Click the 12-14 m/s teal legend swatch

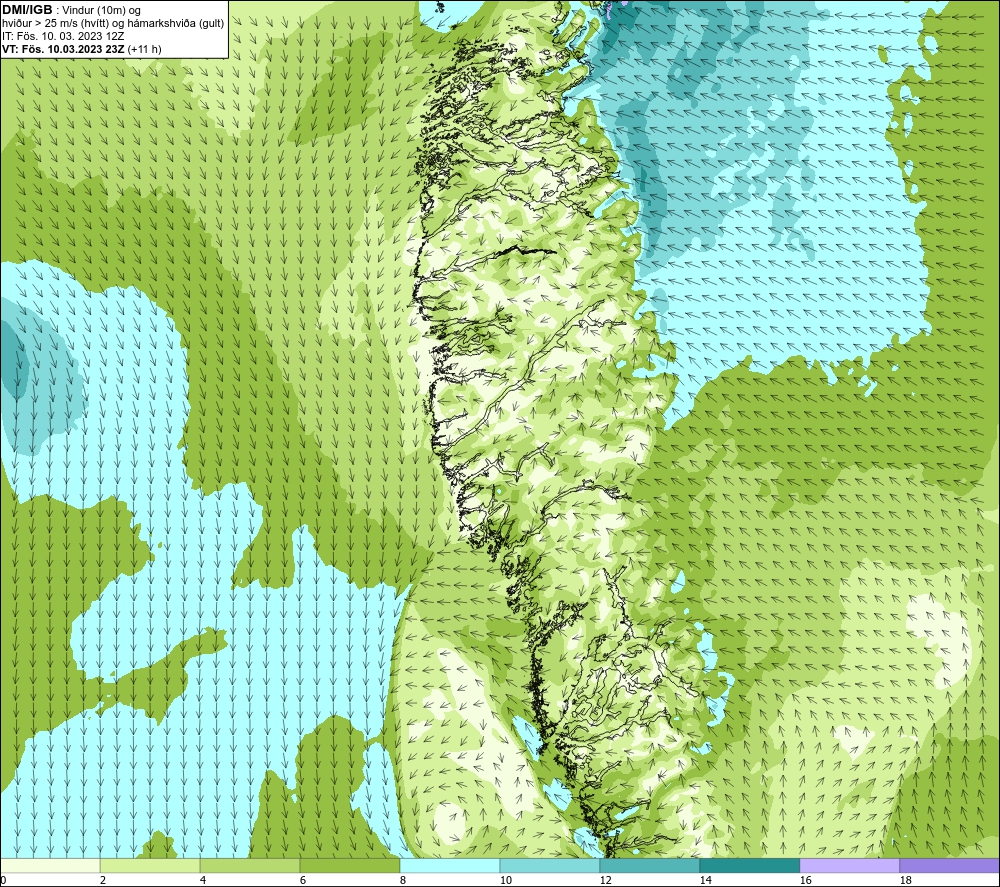pyautogui.click(x=649, y=865)
